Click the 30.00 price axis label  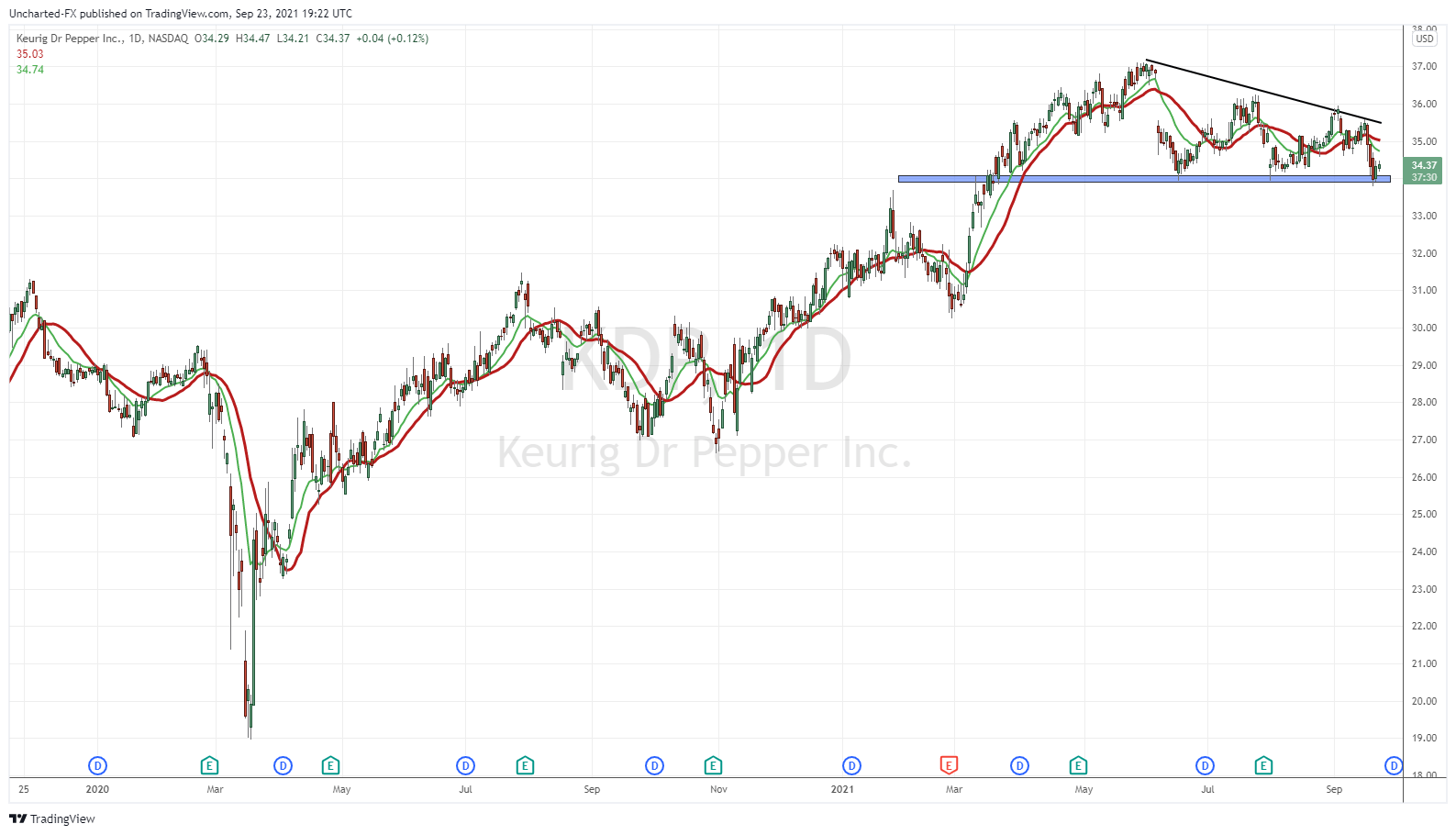tap(1424, 328)
